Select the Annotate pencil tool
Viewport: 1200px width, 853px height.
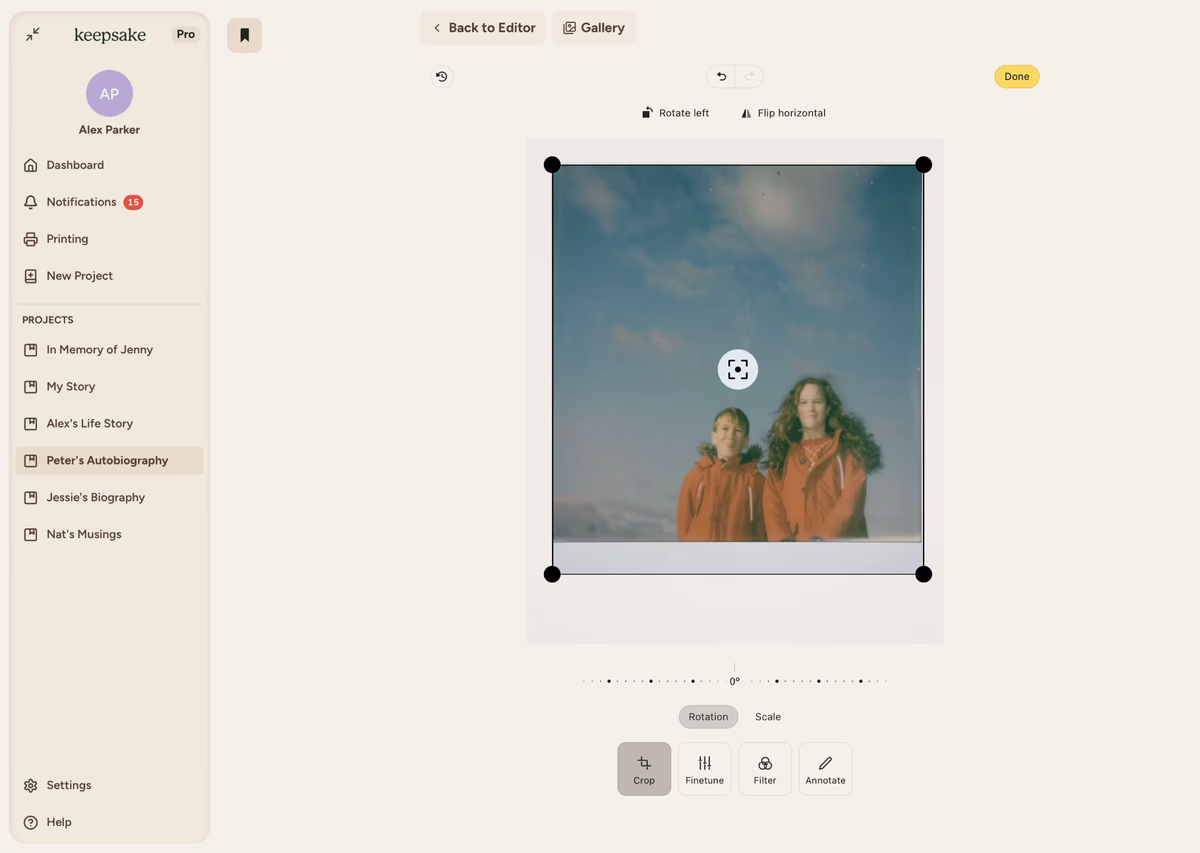point(825,769)
